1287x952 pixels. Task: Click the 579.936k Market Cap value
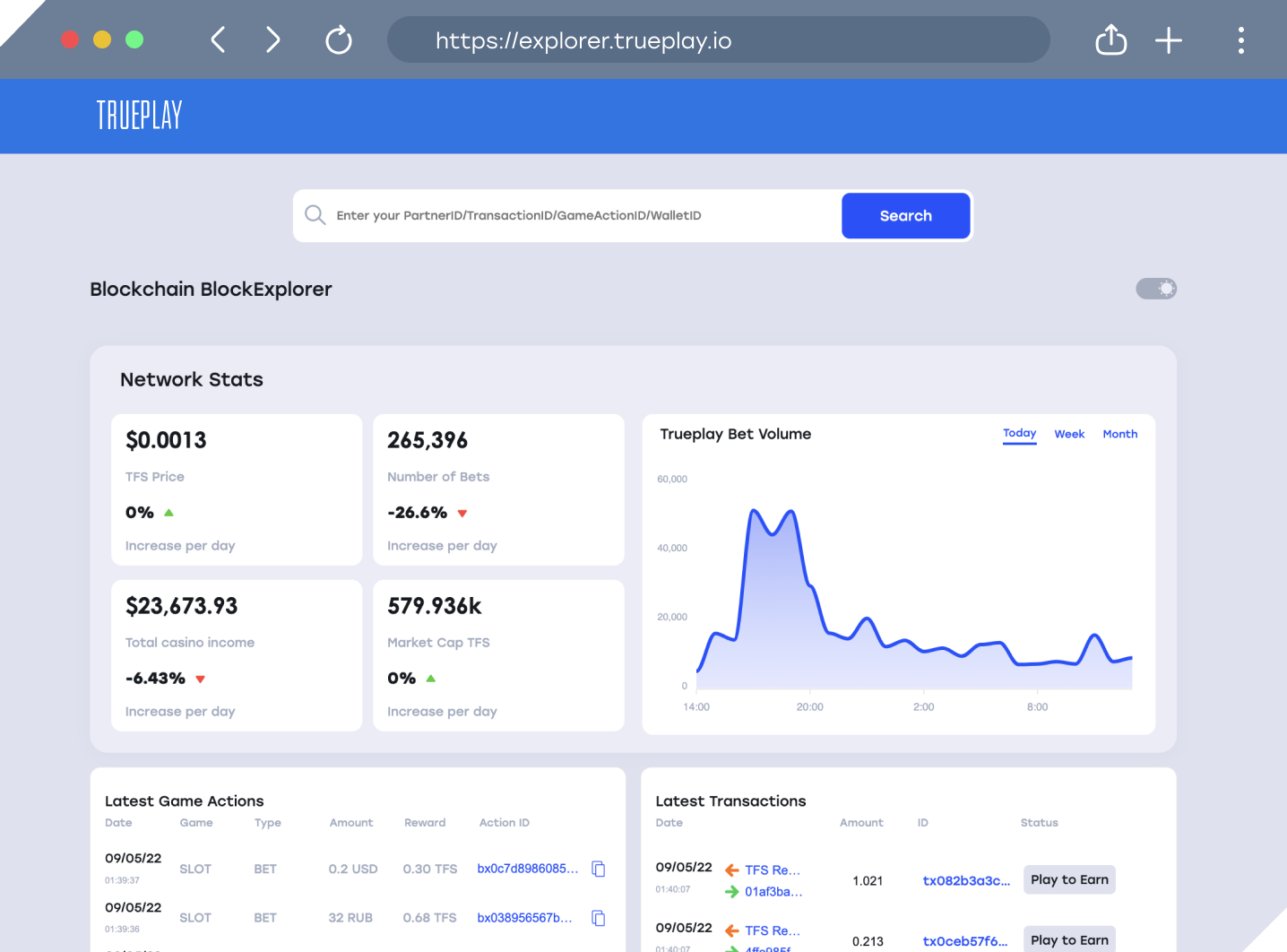coord(435,607)
